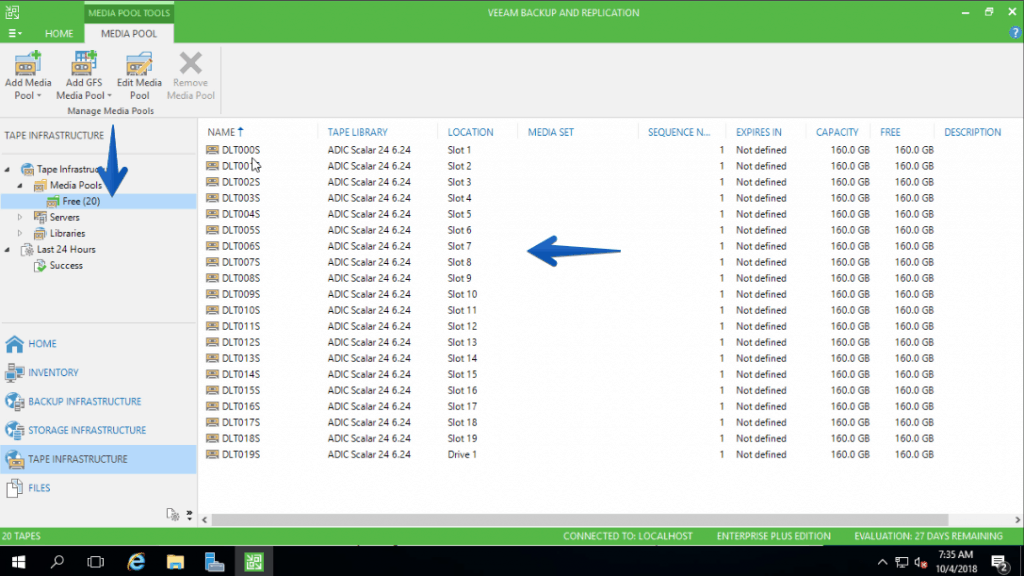Collapse the Tape Infrastructure tree node
Image resolution: width=1024 pixels, height=576 pixels.
tap(7, 170)
